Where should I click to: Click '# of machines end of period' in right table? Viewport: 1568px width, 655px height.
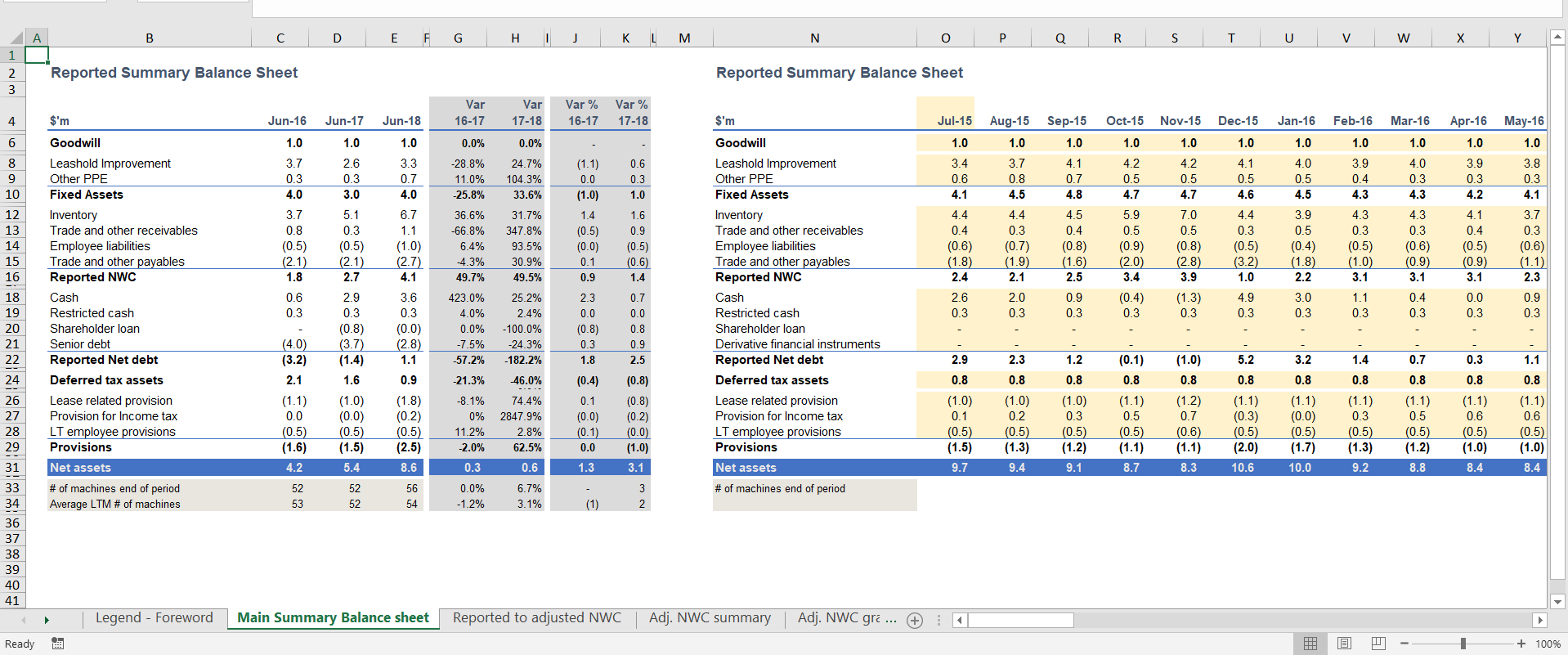point(780,488)
